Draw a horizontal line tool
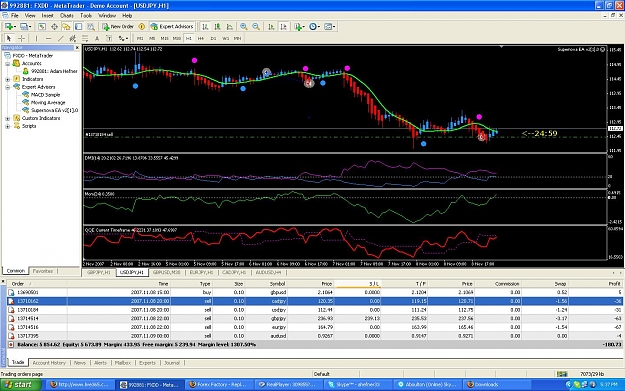This screenshot has height=391, width=625. pos(48,38)
